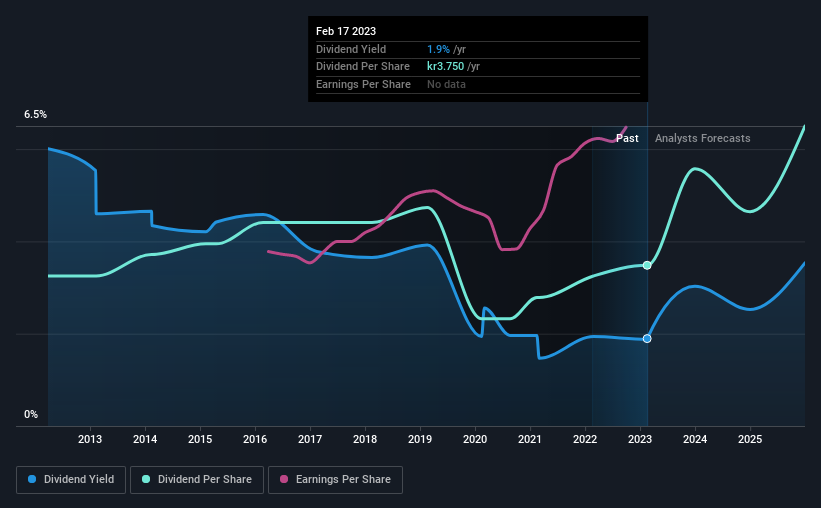Click the 2020 x-axis label
Viewport: 821px width, 508px height.
[475, 439]
